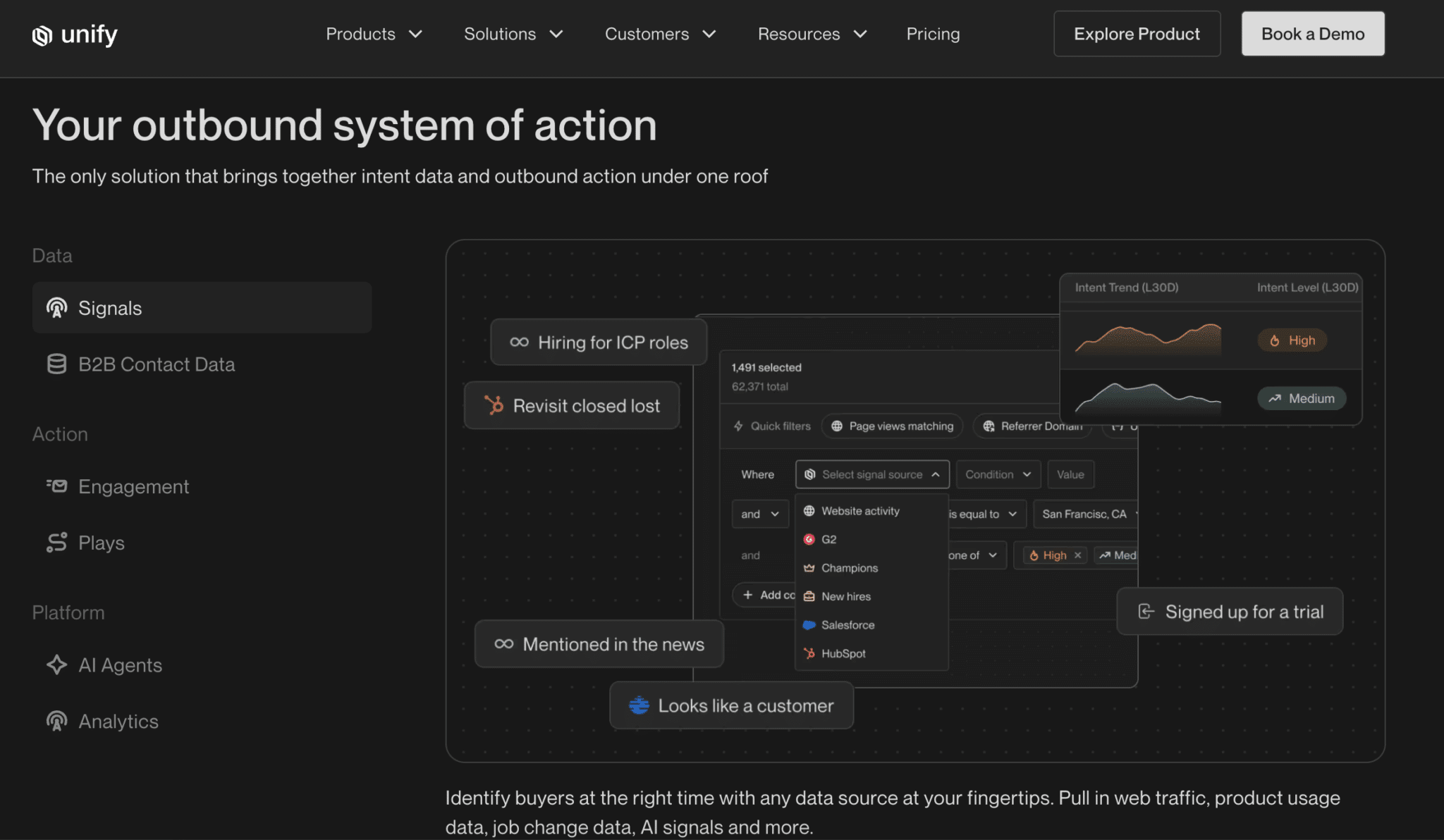Remove the High tag with its x

click(1077, 555)
